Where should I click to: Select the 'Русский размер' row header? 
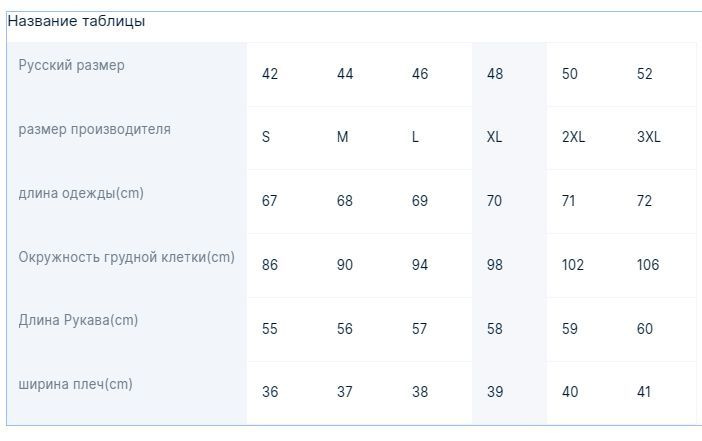pyautogui.click(x=71, y=65)
